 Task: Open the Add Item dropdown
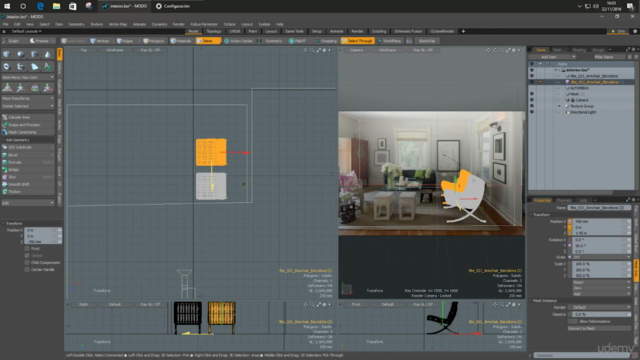[552, 57]
